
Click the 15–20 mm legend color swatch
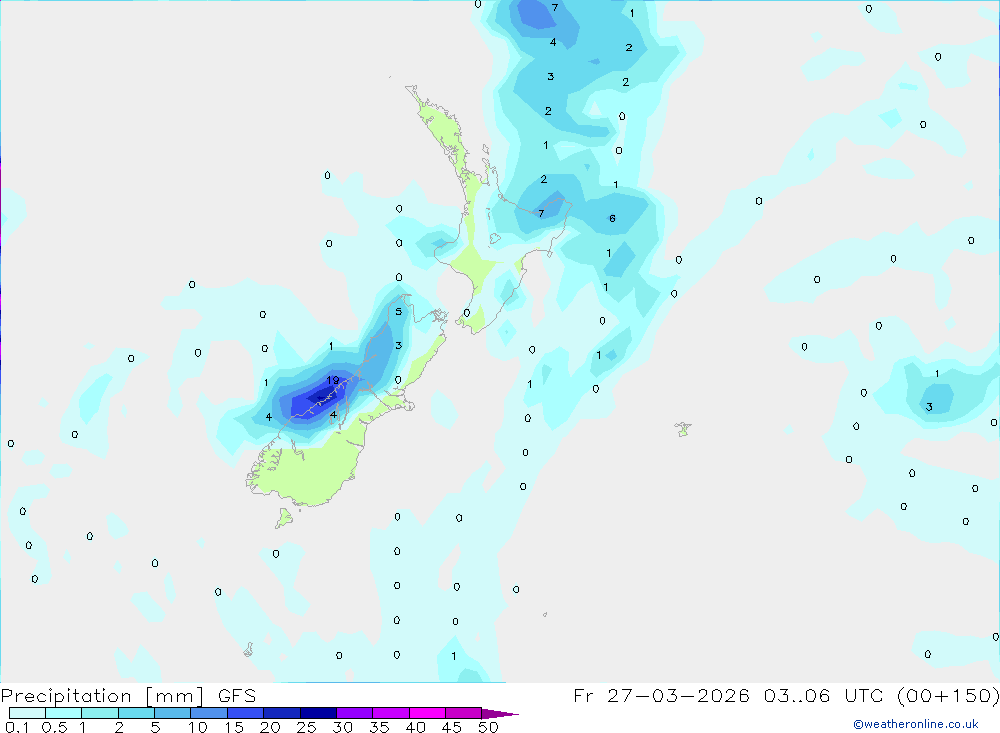click(246, 713)
